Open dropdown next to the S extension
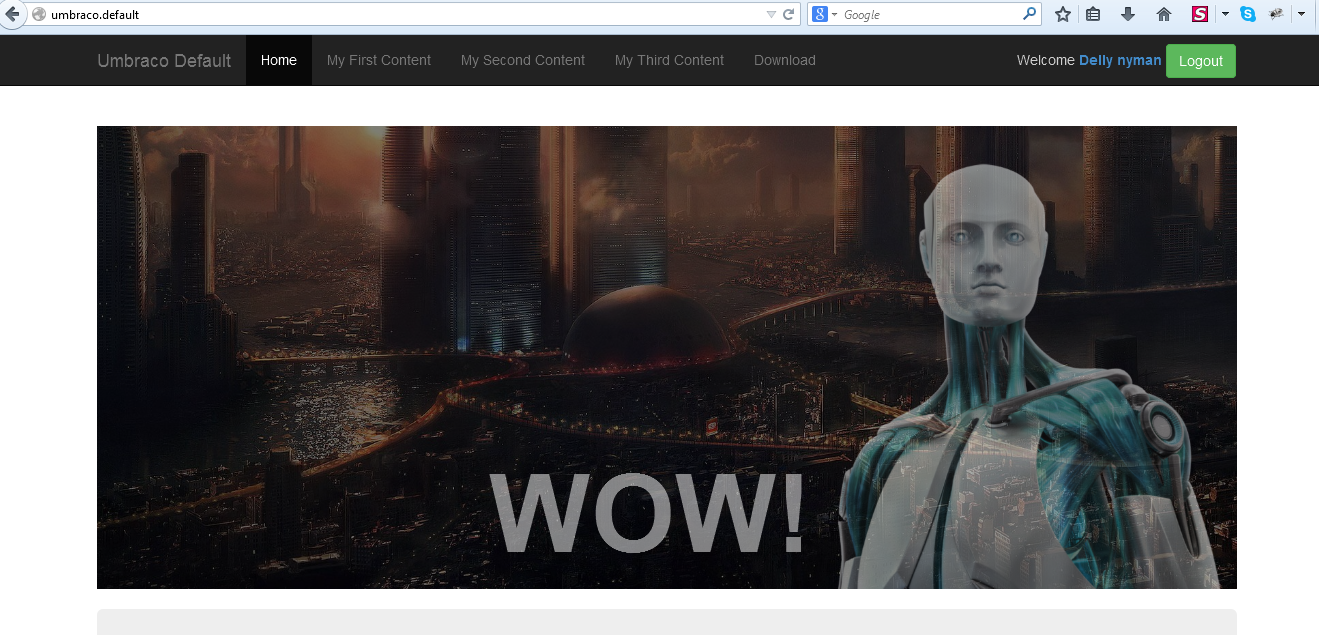1319x635 pixels. pos(1225,14)
